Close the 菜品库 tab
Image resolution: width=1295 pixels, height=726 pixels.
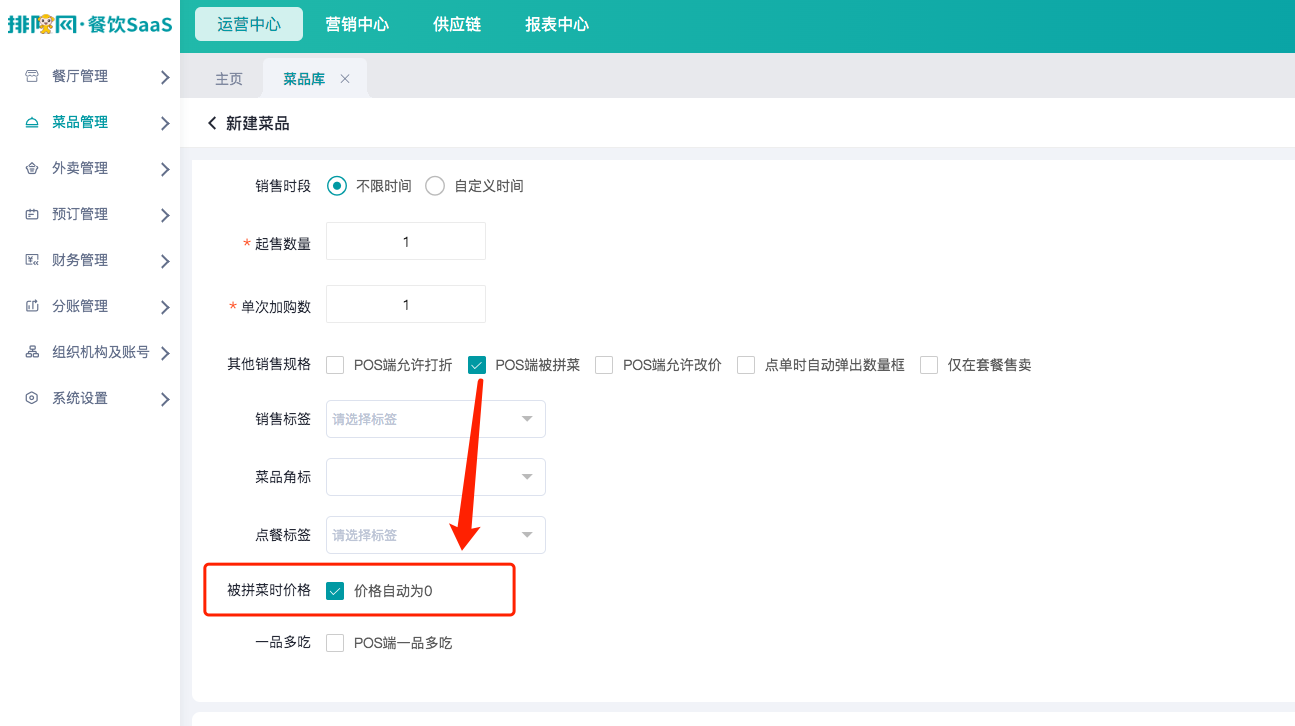pos(345,79)
